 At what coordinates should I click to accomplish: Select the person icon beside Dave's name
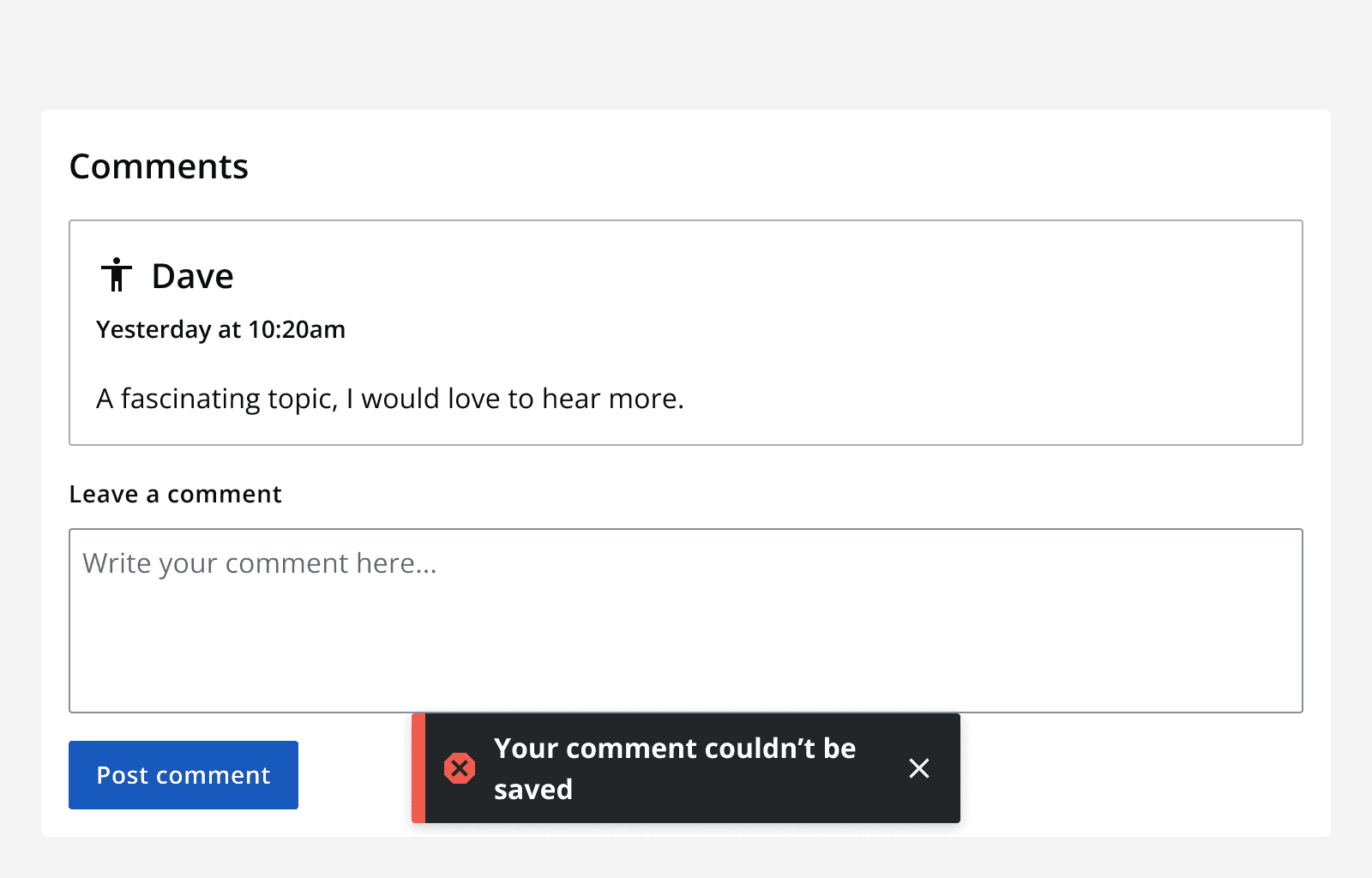(117, 274)
